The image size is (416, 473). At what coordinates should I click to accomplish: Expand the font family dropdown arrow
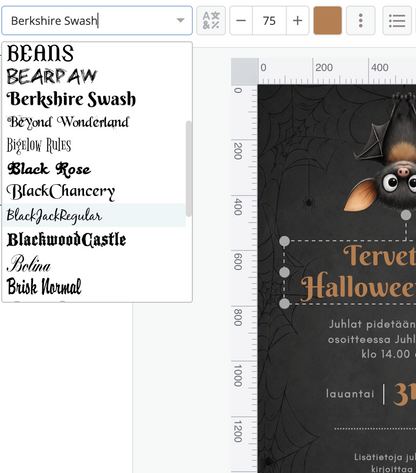pyautogui.click(x=180, y=20)
